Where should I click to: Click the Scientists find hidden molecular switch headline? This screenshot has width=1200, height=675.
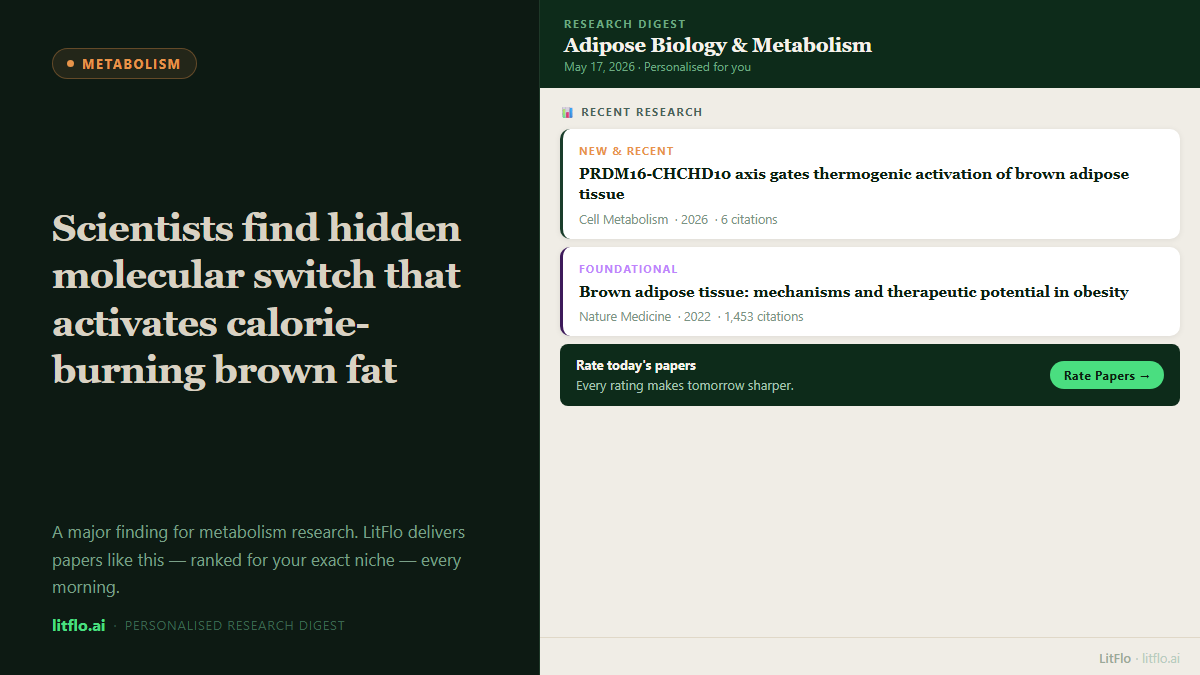tap(257, 299)
